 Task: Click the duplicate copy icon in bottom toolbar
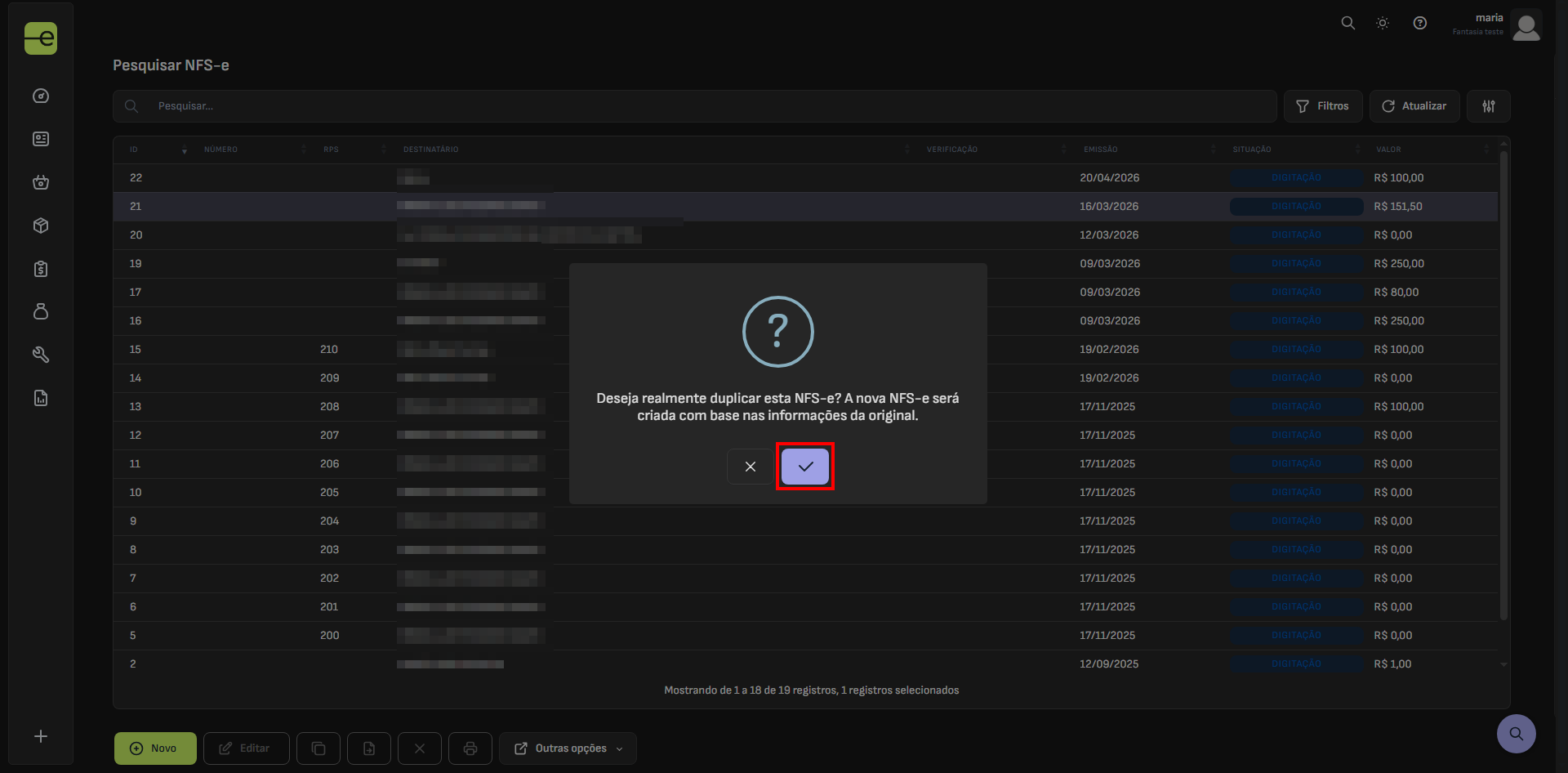point(318,748)
